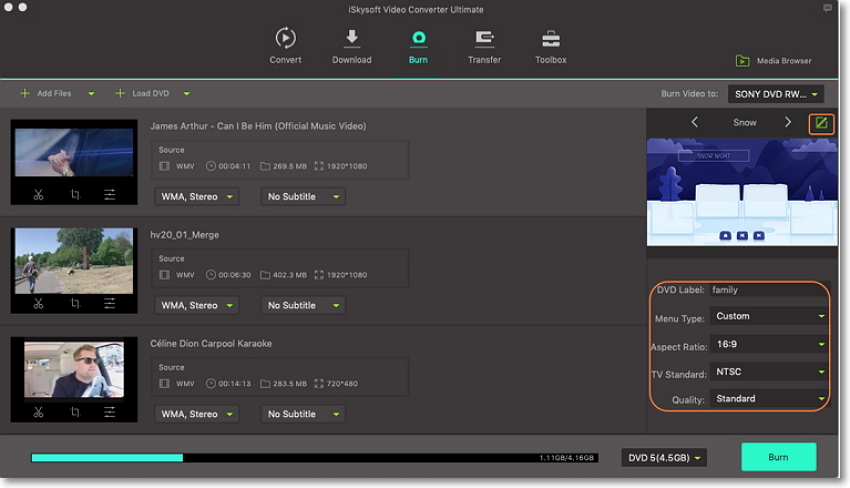
Task: Switch to the Convert tab
Action: coord(285,46)
